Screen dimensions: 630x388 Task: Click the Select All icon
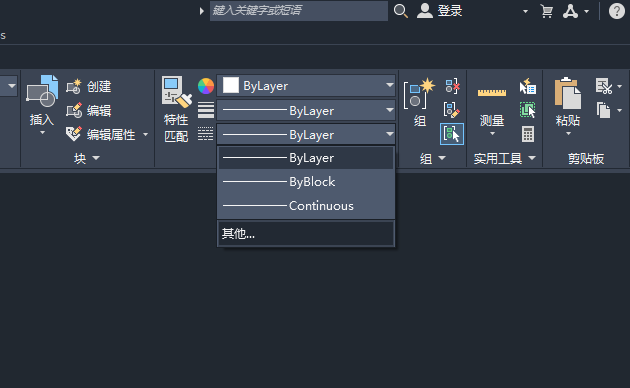pyautogui.click(x=528, y=110)
